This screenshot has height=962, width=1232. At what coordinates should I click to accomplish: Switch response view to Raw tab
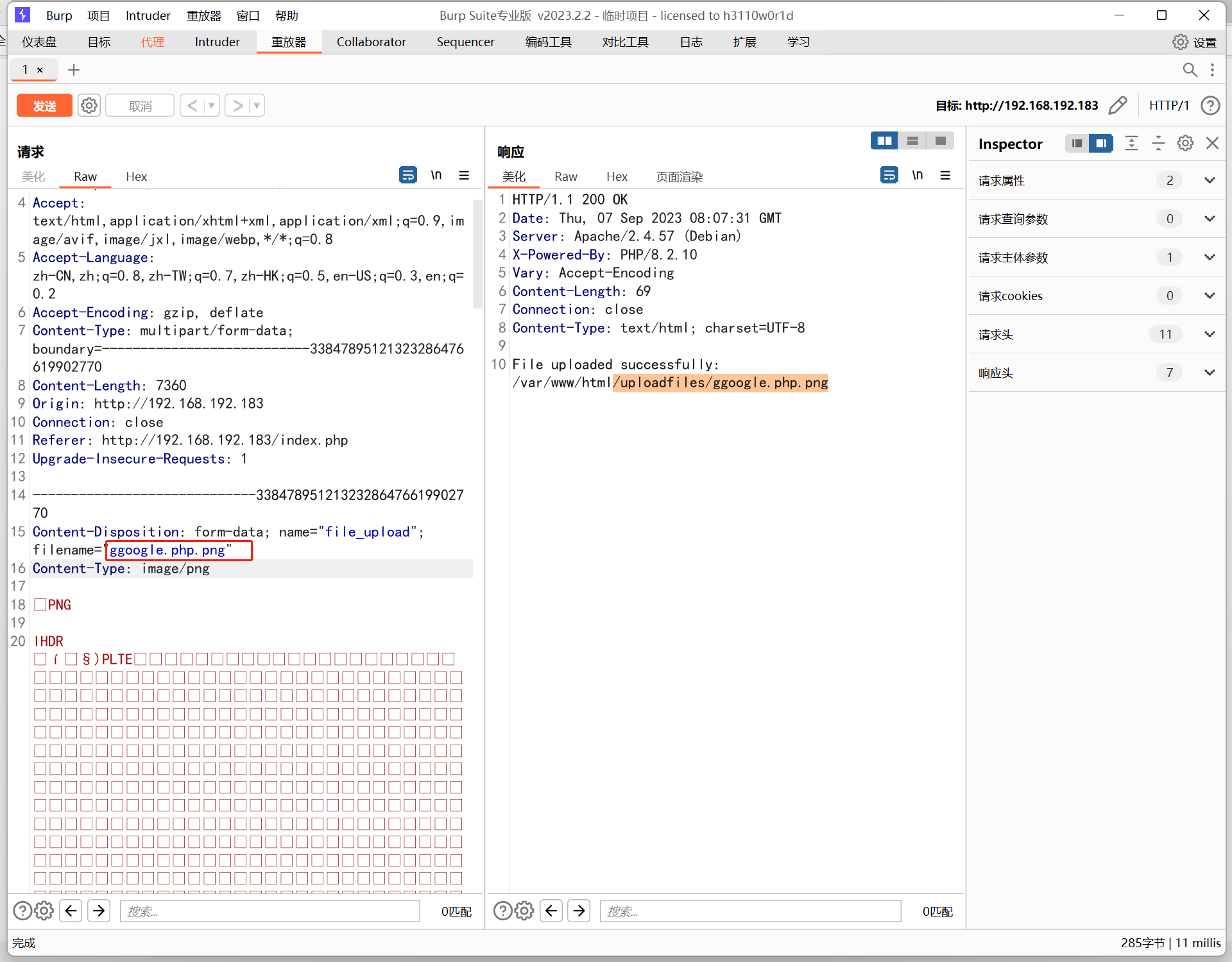[x=565, y=176]
